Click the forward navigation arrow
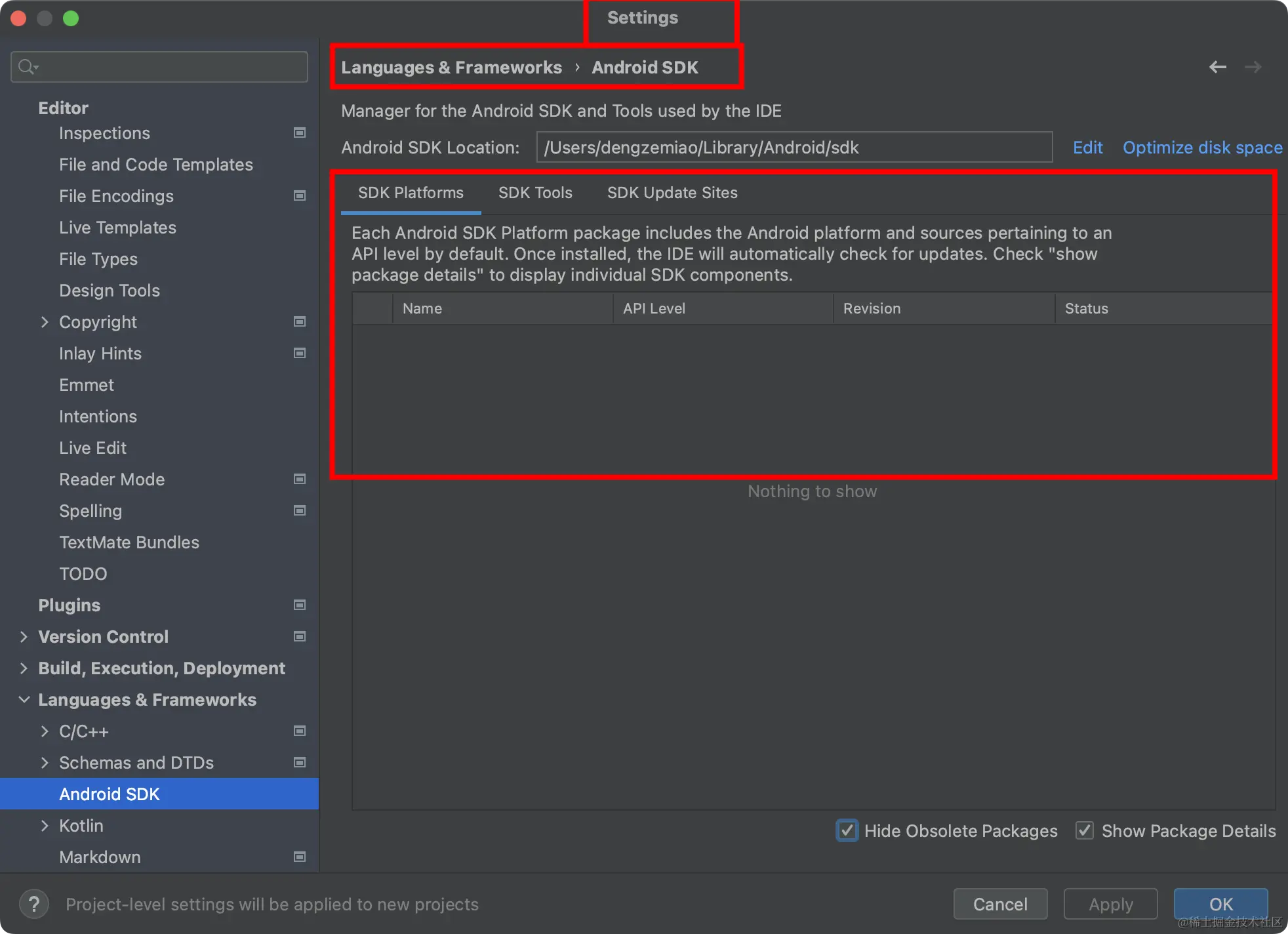Viewport: 1288px width, 934px height. pyautogui.click(x=1253, y=67)
